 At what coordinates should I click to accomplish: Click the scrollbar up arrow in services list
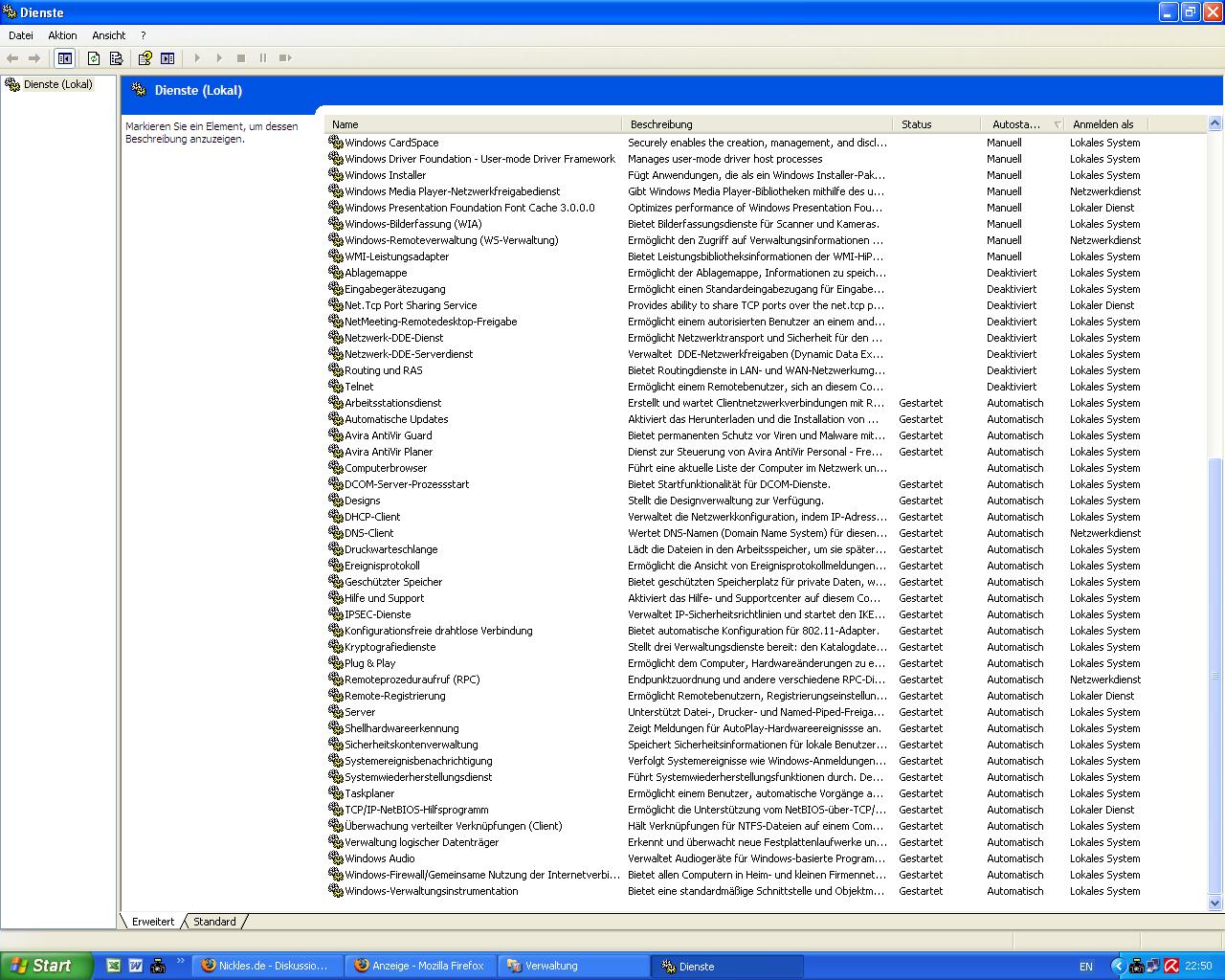point(1215,123)
